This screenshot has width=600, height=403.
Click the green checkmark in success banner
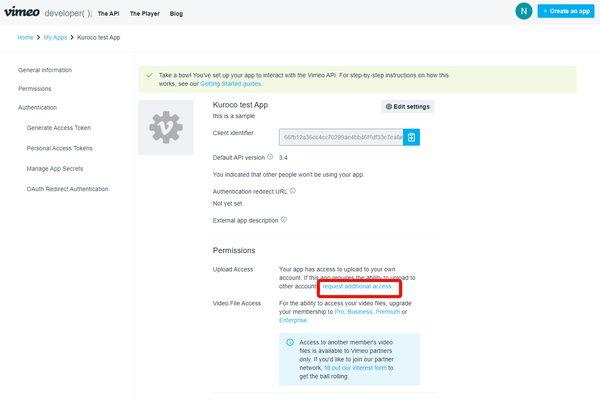[x=150, y=75]
